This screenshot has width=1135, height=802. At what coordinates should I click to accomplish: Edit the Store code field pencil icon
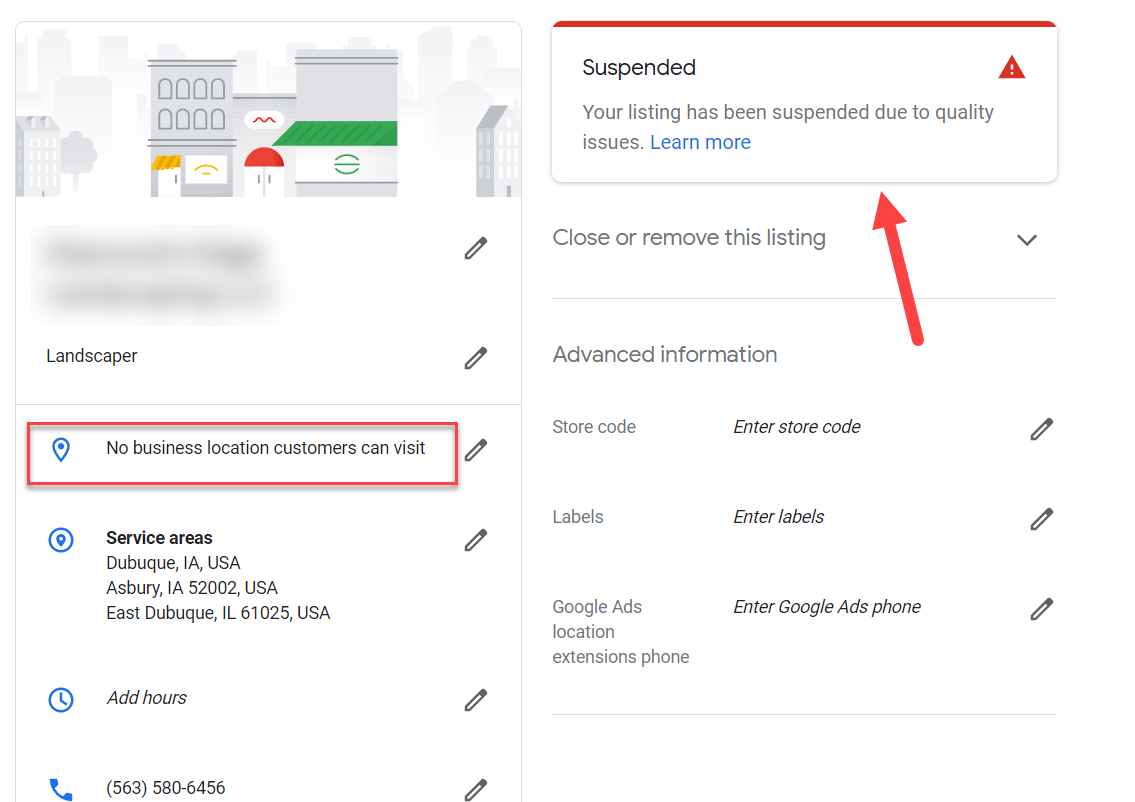pyautogui.click(x=1041, y=428)
